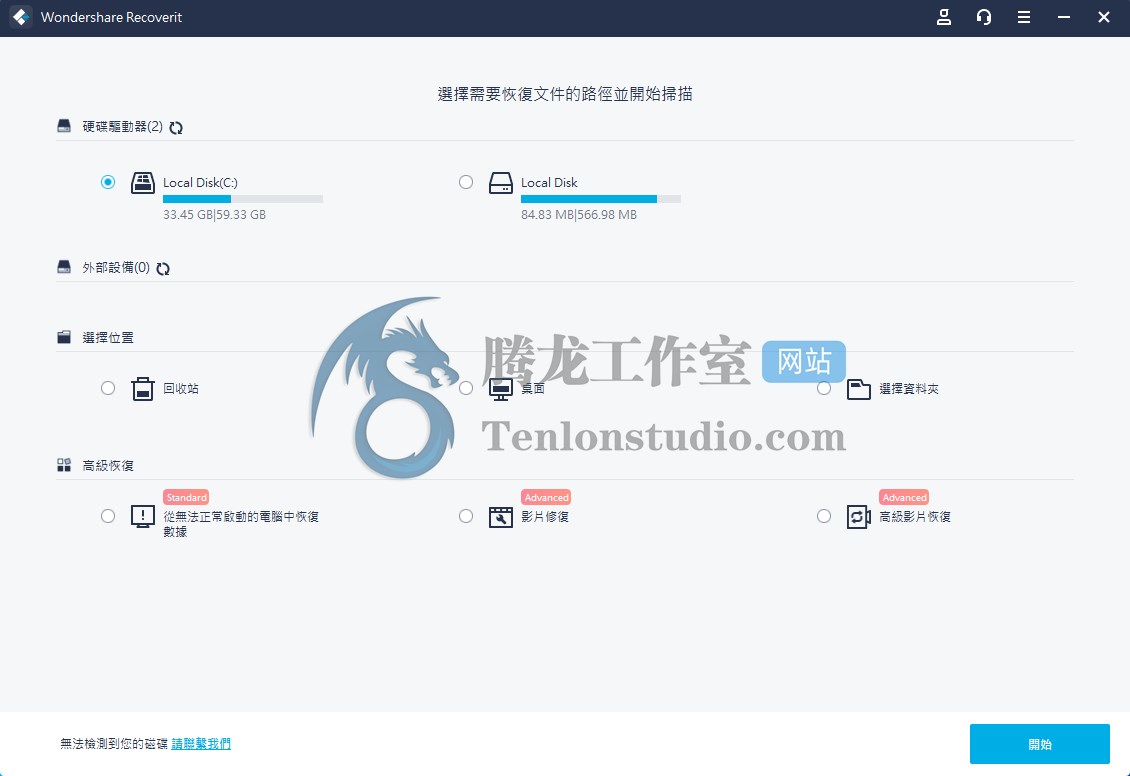
Task: Click the Local Disk(C:) usage bar
Action: 243,199
